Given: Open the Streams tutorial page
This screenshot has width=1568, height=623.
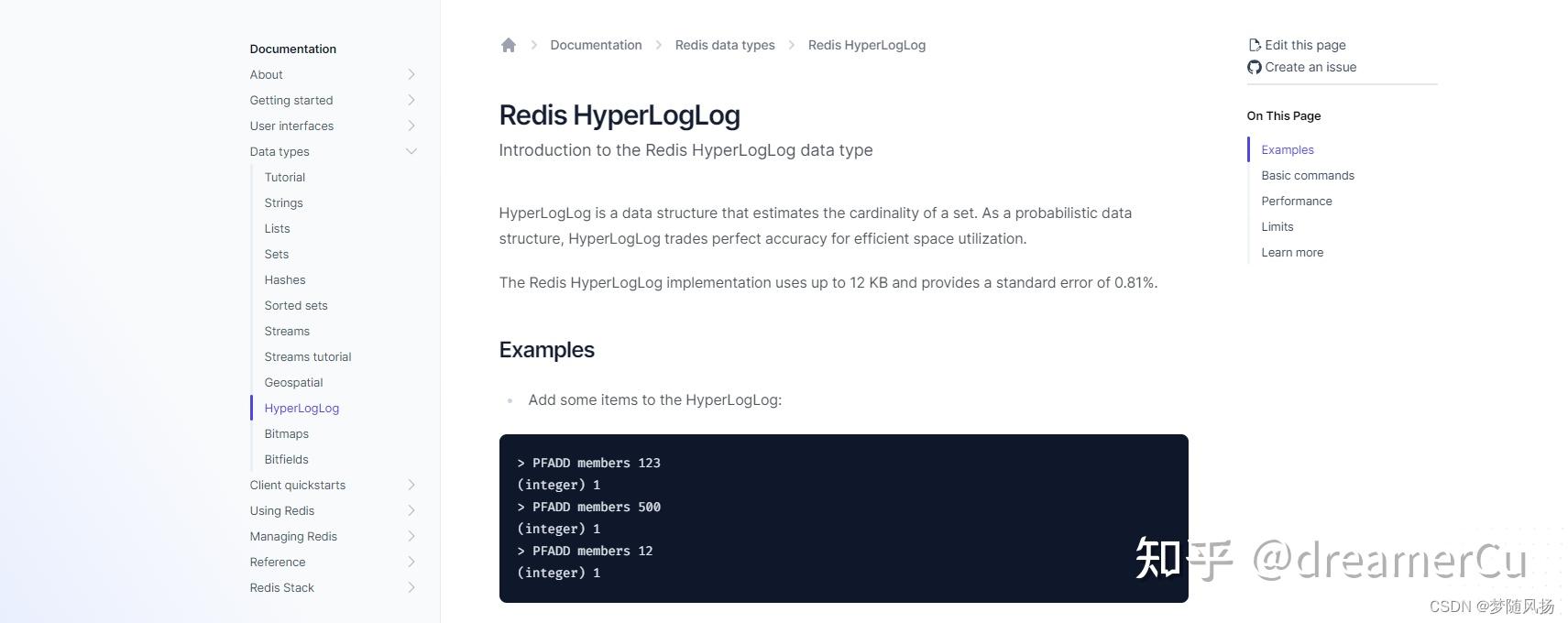Looking at the screenshot, I should pos(307,356).
